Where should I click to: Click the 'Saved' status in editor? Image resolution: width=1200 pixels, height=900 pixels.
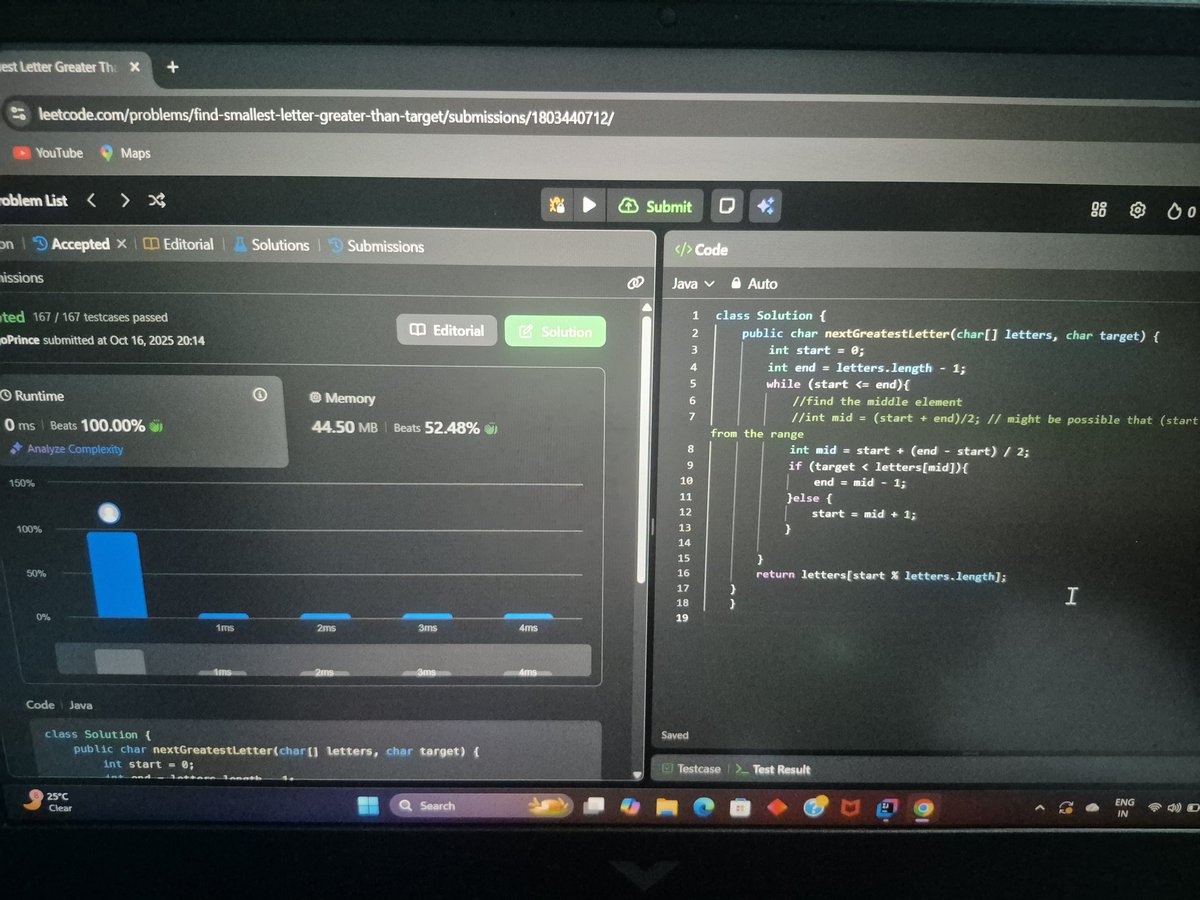pos(675,735)
